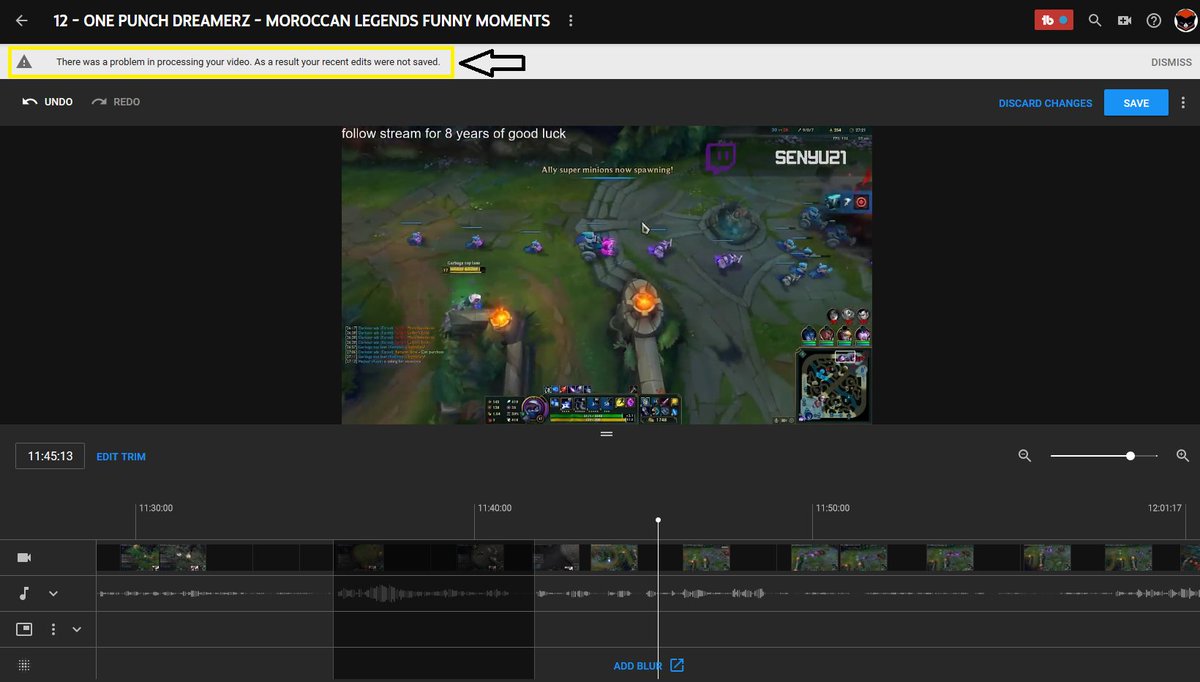Click the first video track thumbnail
This screenshot has width=1200, height=682.
coord(140,557)
